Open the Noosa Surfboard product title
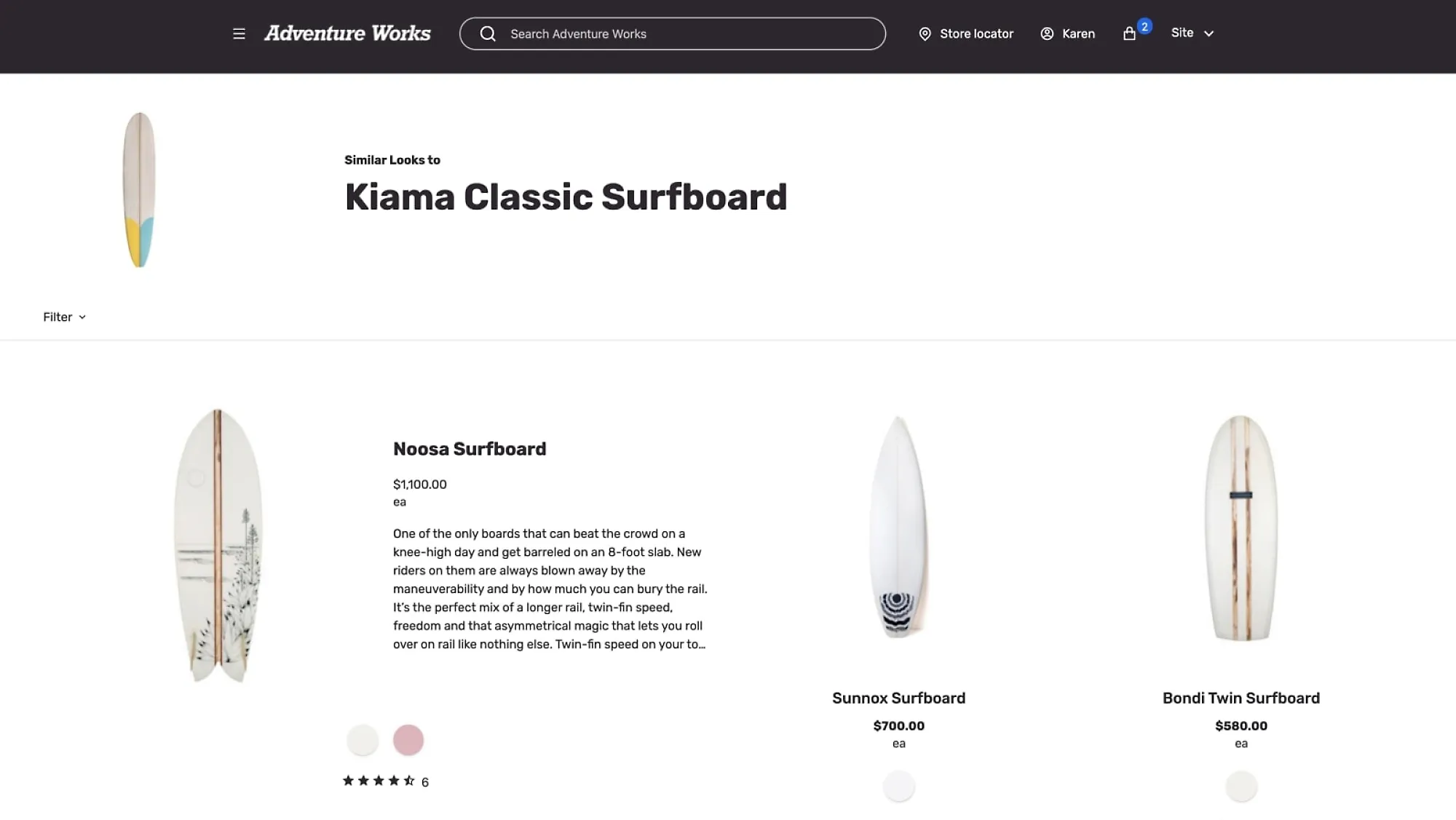 pyautogui.click(x=470, y=449)
